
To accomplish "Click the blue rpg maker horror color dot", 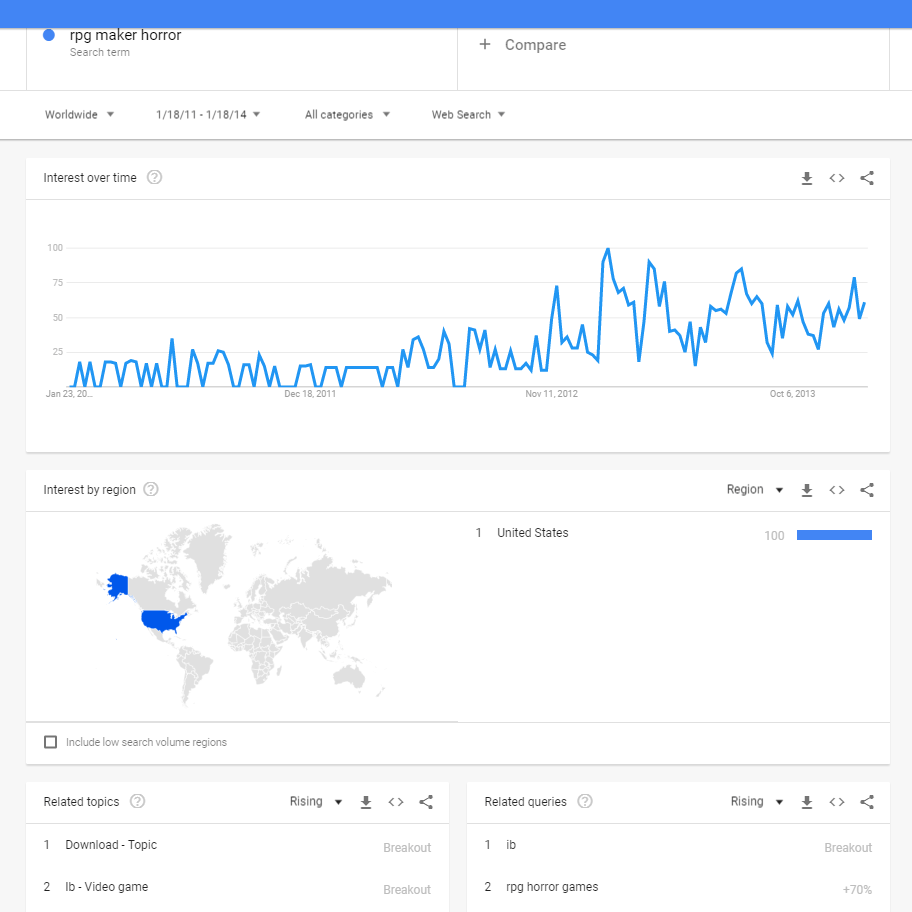I will coord(49,36).
